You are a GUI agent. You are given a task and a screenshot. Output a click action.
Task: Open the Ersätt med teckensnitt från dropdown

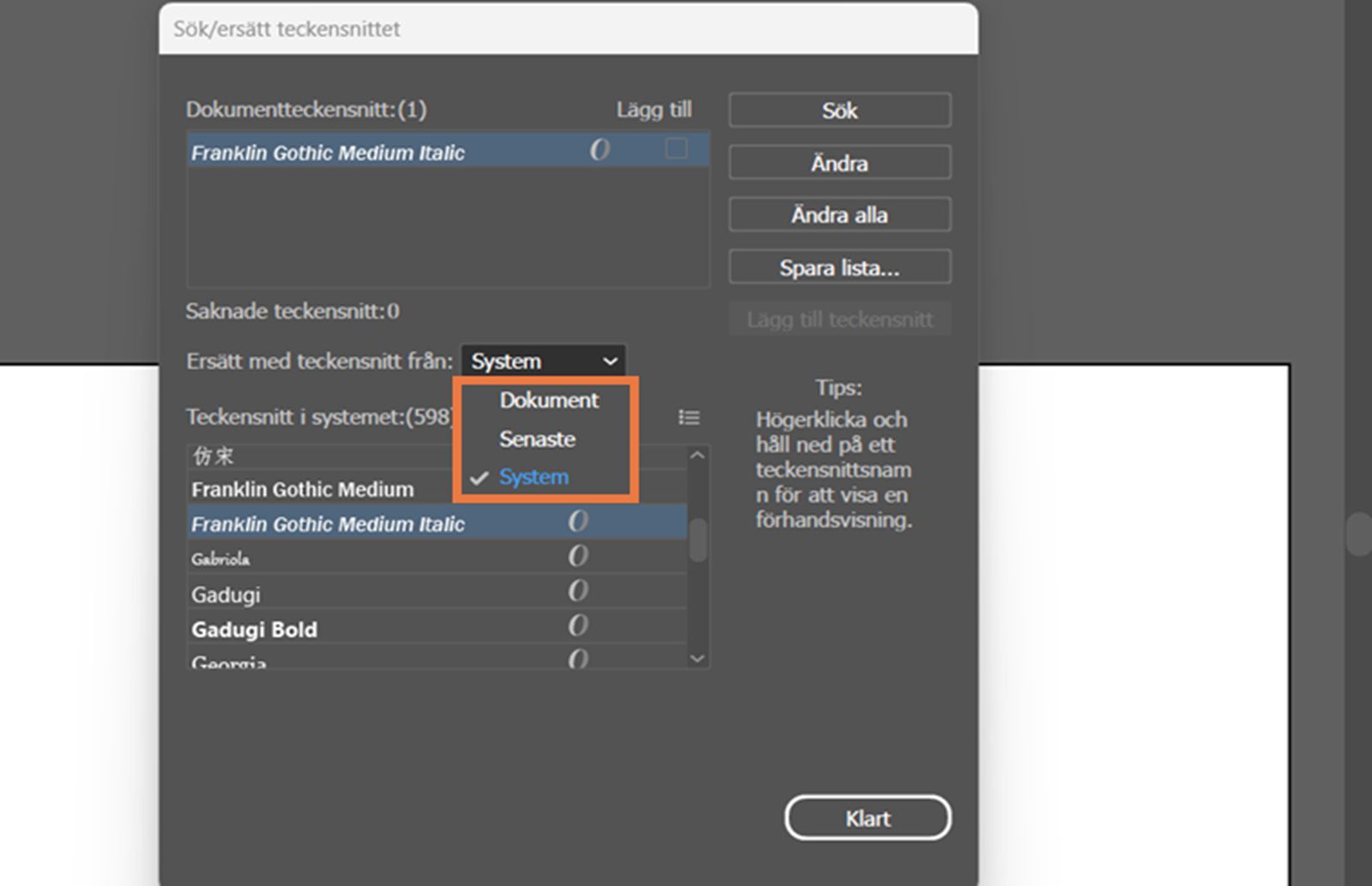(544, 361)
